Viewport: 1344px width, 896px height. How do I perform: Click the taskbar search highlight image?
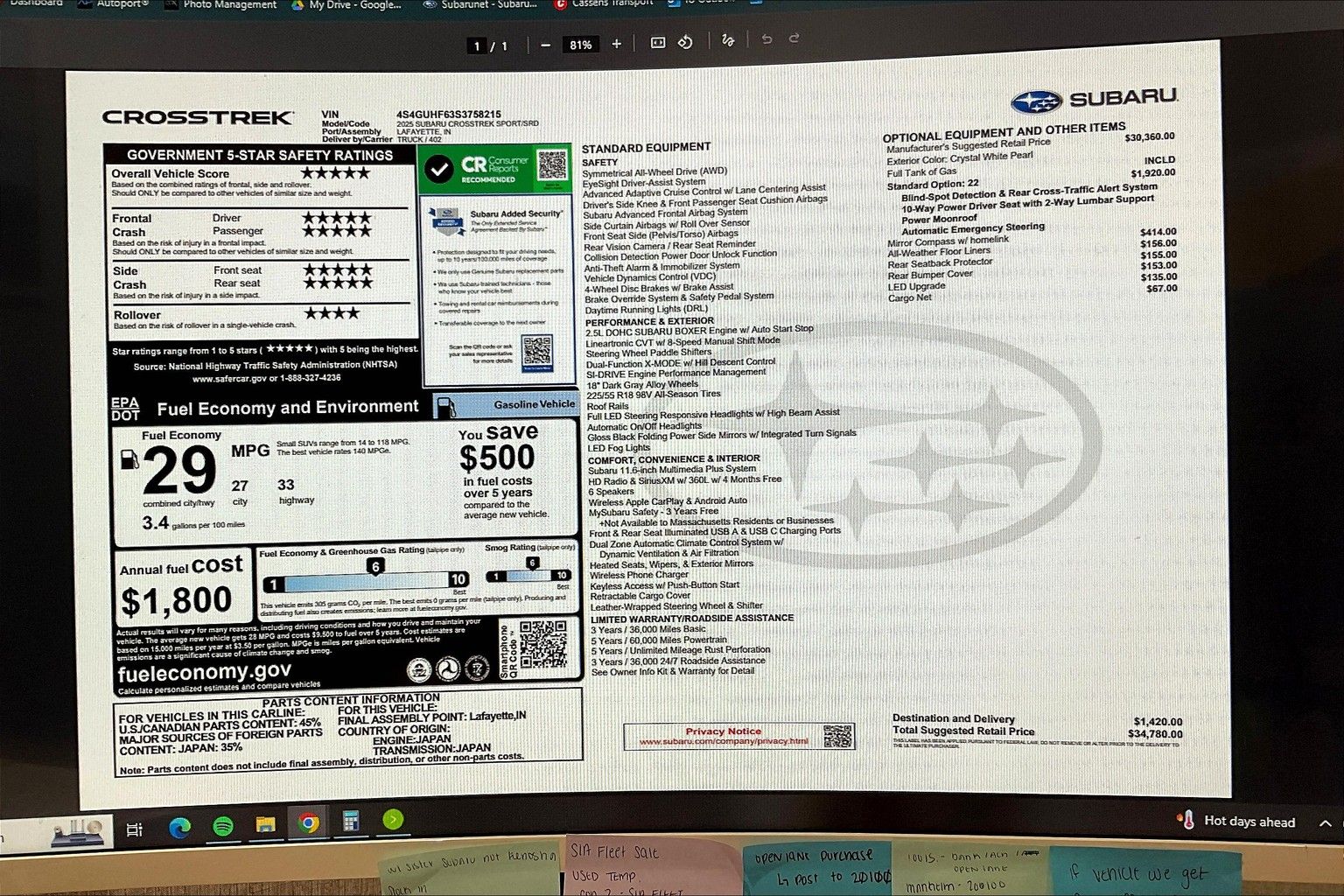point(78,832)
